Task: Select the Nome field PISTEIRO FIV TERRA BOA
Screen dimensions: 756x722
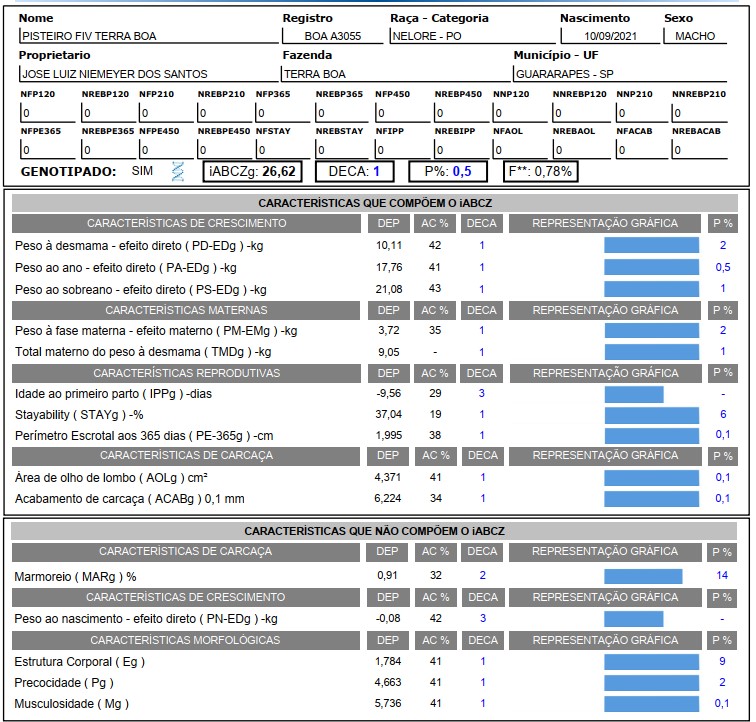Action: [x=149, y=36]
